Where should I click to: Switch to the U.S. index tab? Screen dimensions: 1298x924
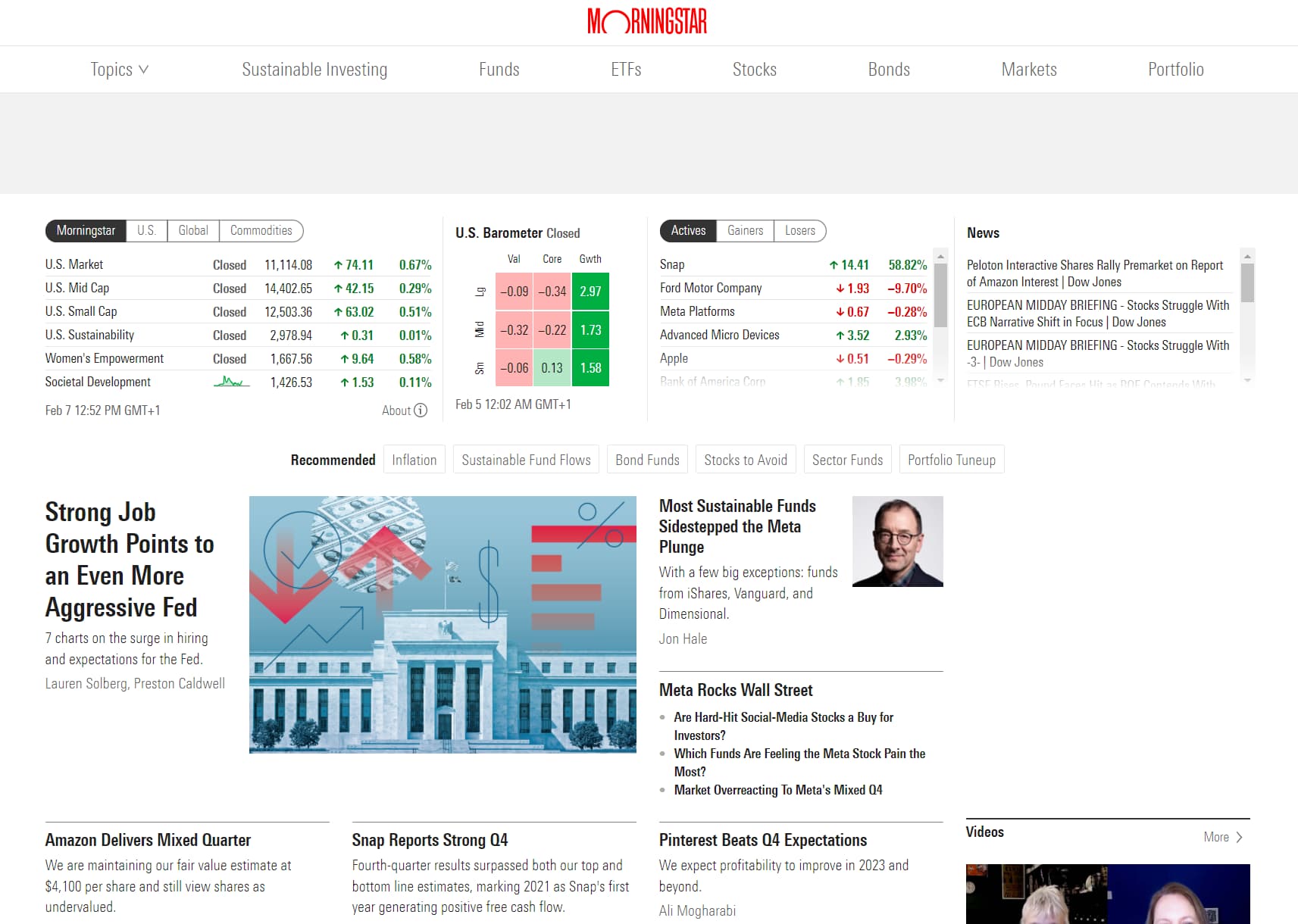click(146, 230)
